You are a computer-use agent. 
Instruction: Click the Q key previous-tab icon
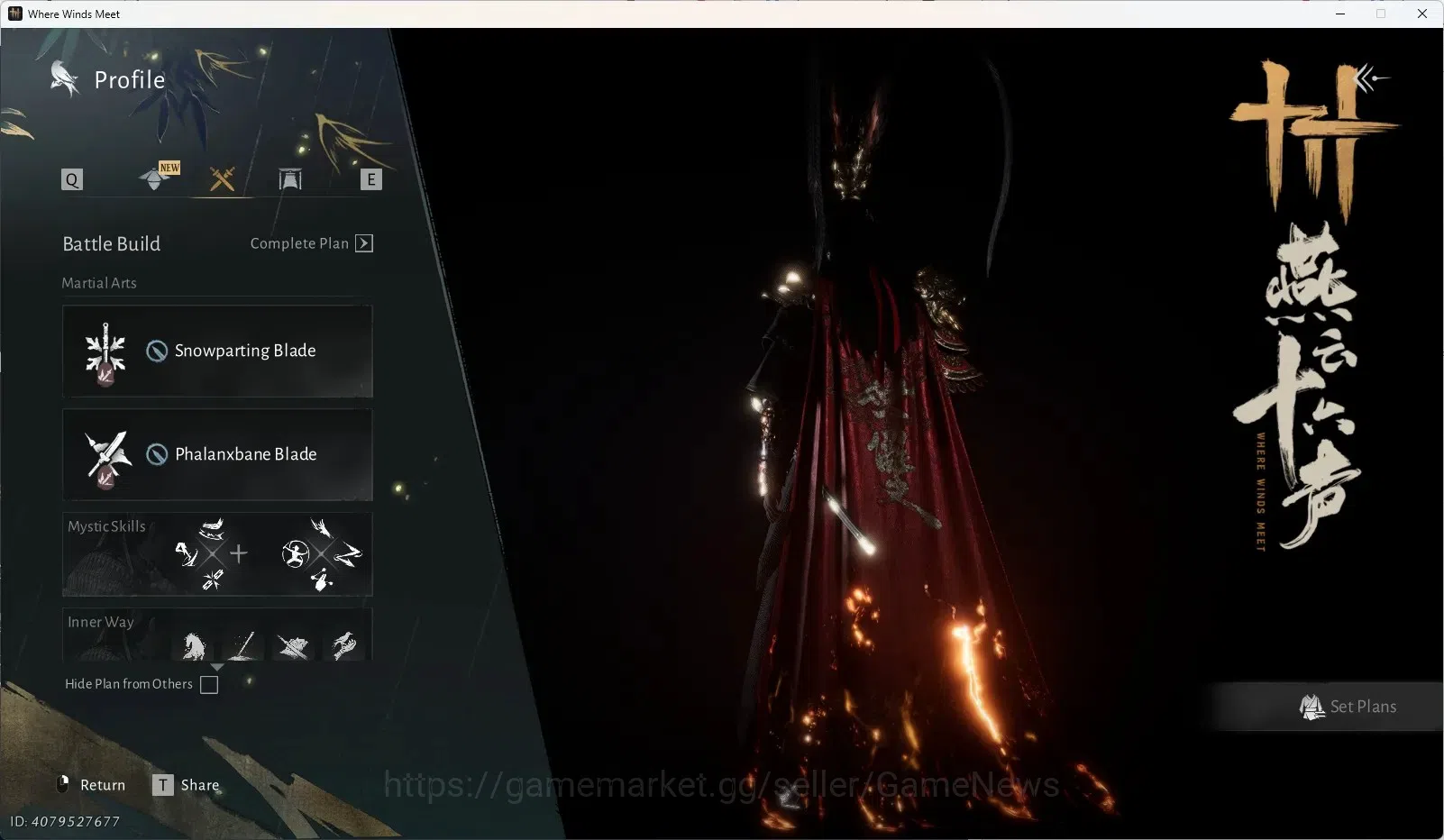coord(72,179)
